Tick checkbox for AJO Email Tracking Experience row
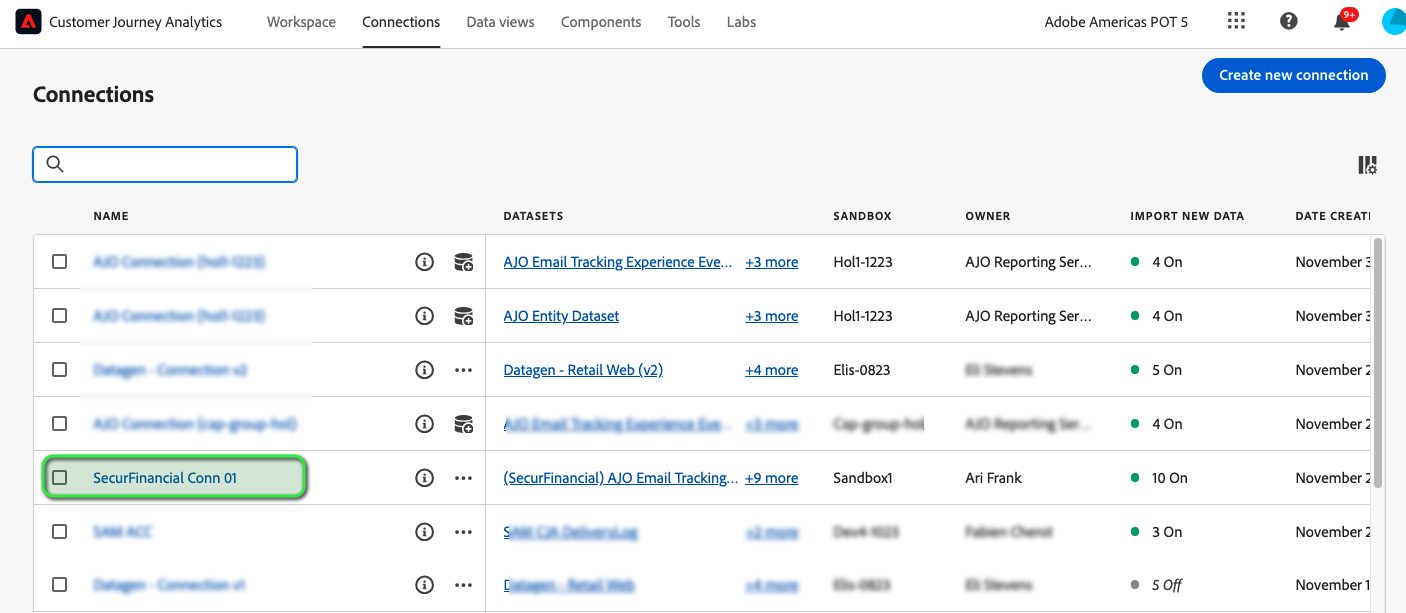 pyautogui.click(x=60, y=262)
